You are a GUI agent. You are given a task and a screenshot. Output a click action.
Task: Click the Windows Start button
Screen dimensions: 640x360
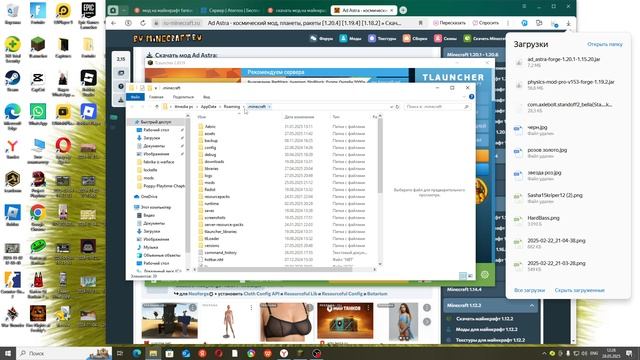click(7, 353)
